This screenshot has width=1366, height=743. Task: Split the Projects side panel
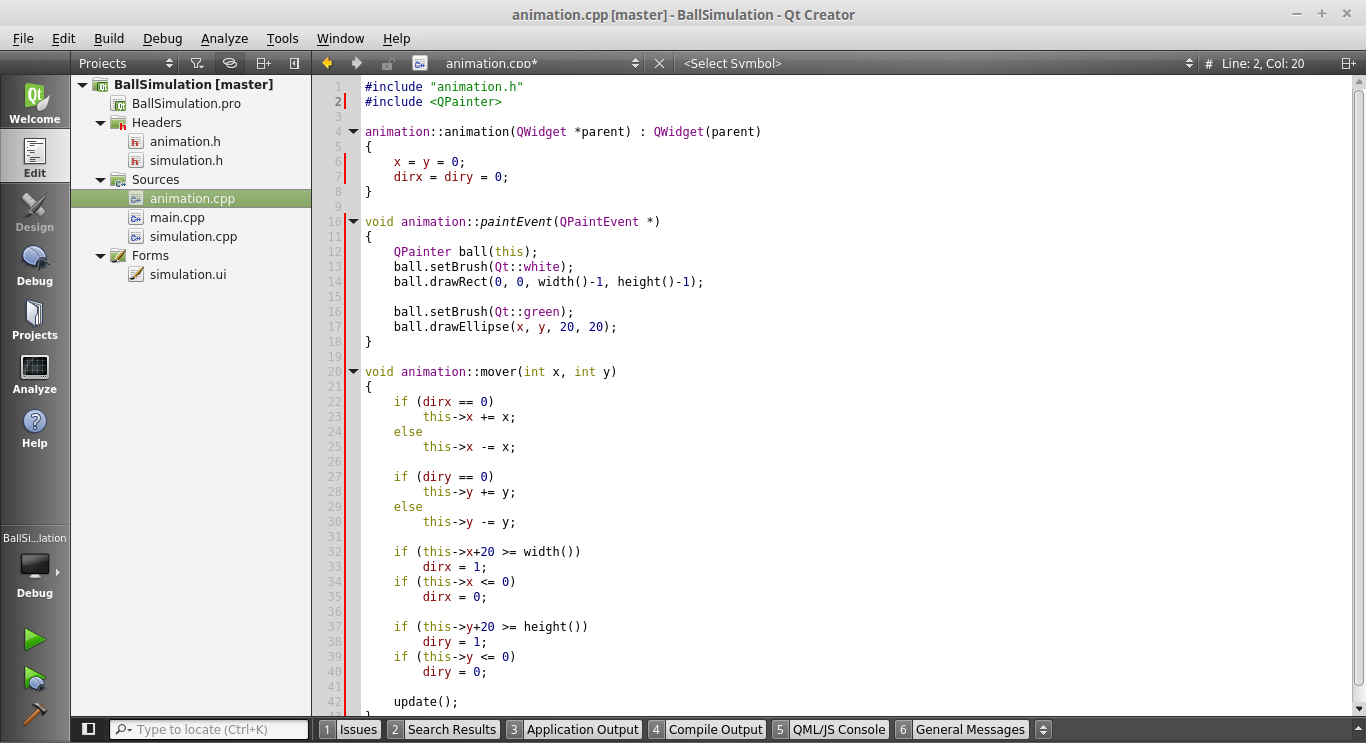point(263,63)
